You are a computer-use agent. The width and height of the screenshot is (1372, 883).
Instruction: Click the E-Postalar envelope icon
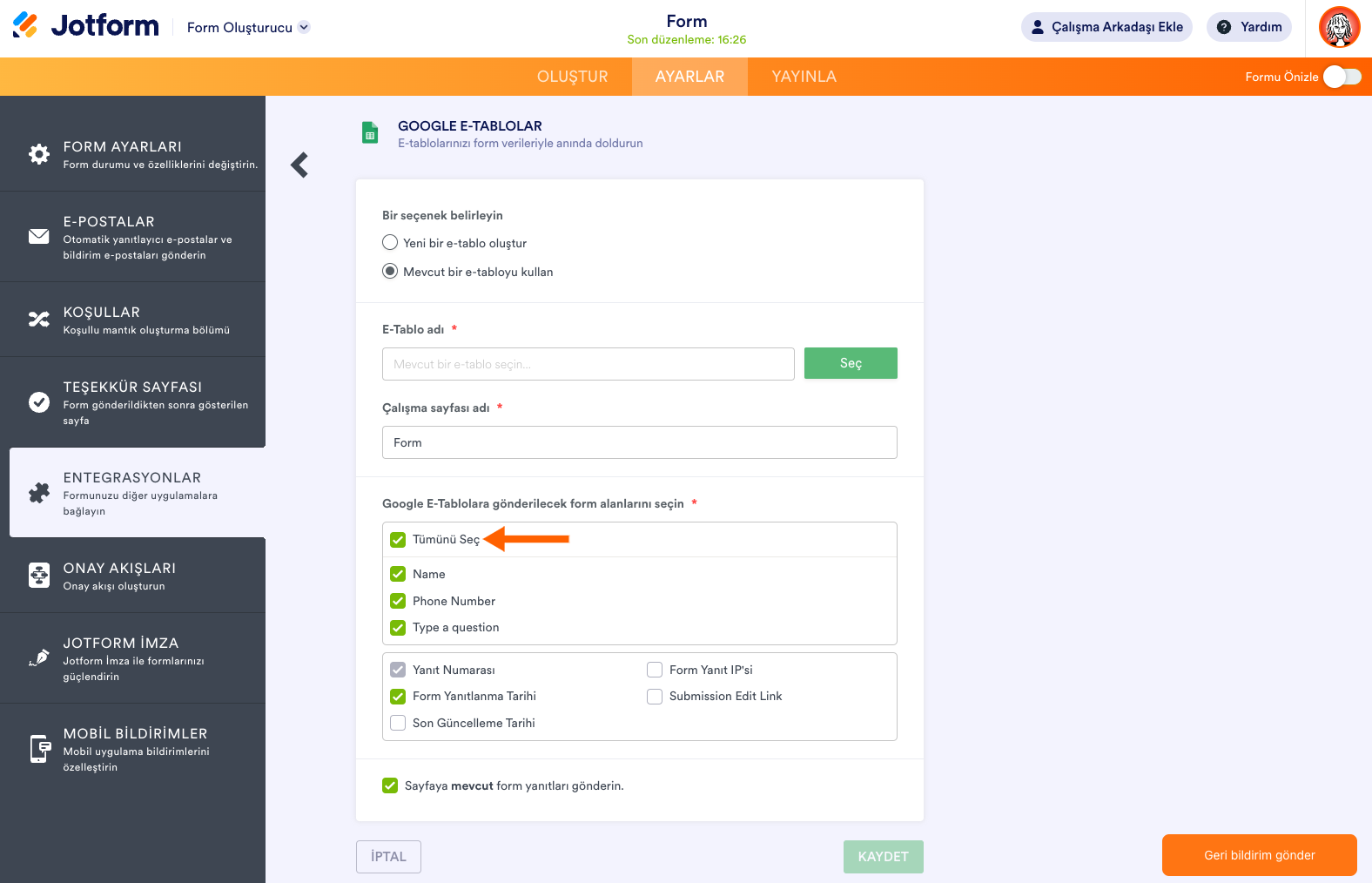[x=39, y=236]
